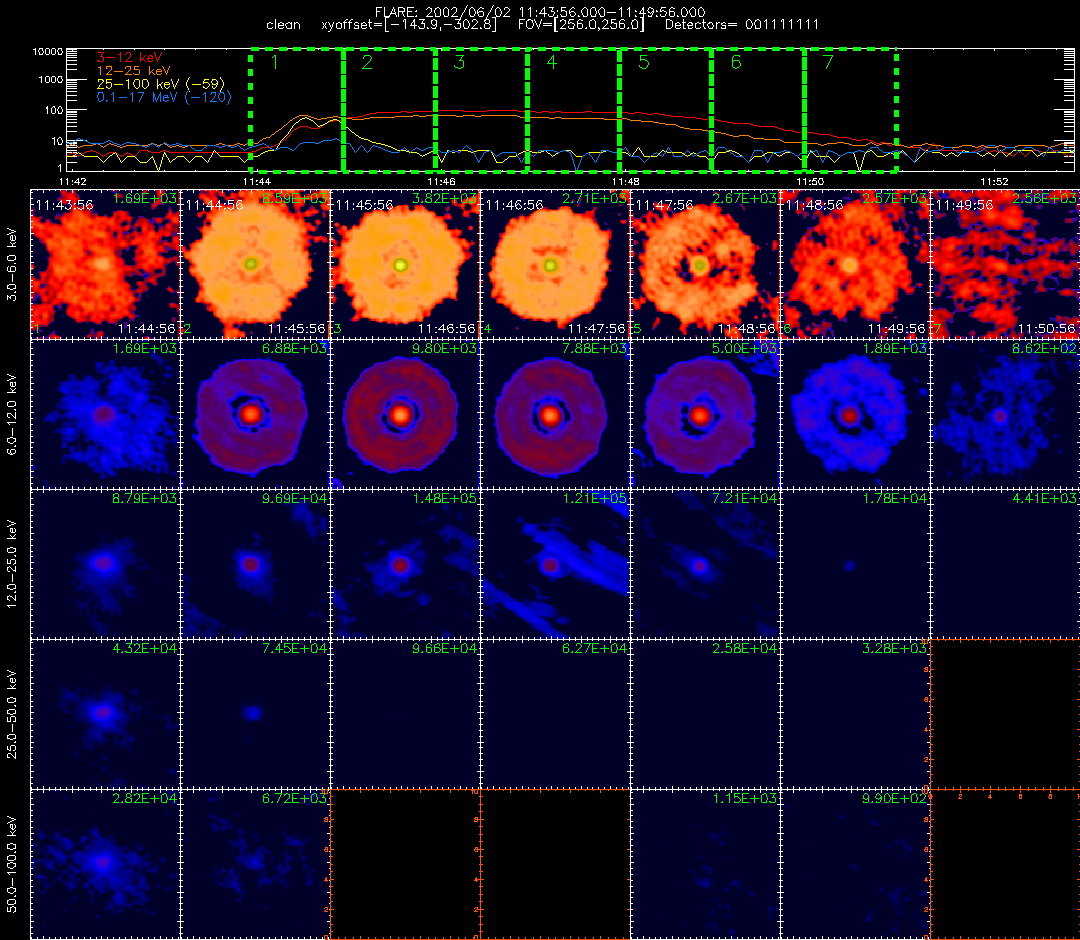1080x940 pixels.
Task: Pick the 25.0-50.0 keV image with peak 3.28E+03
Action: coord(856,715)
